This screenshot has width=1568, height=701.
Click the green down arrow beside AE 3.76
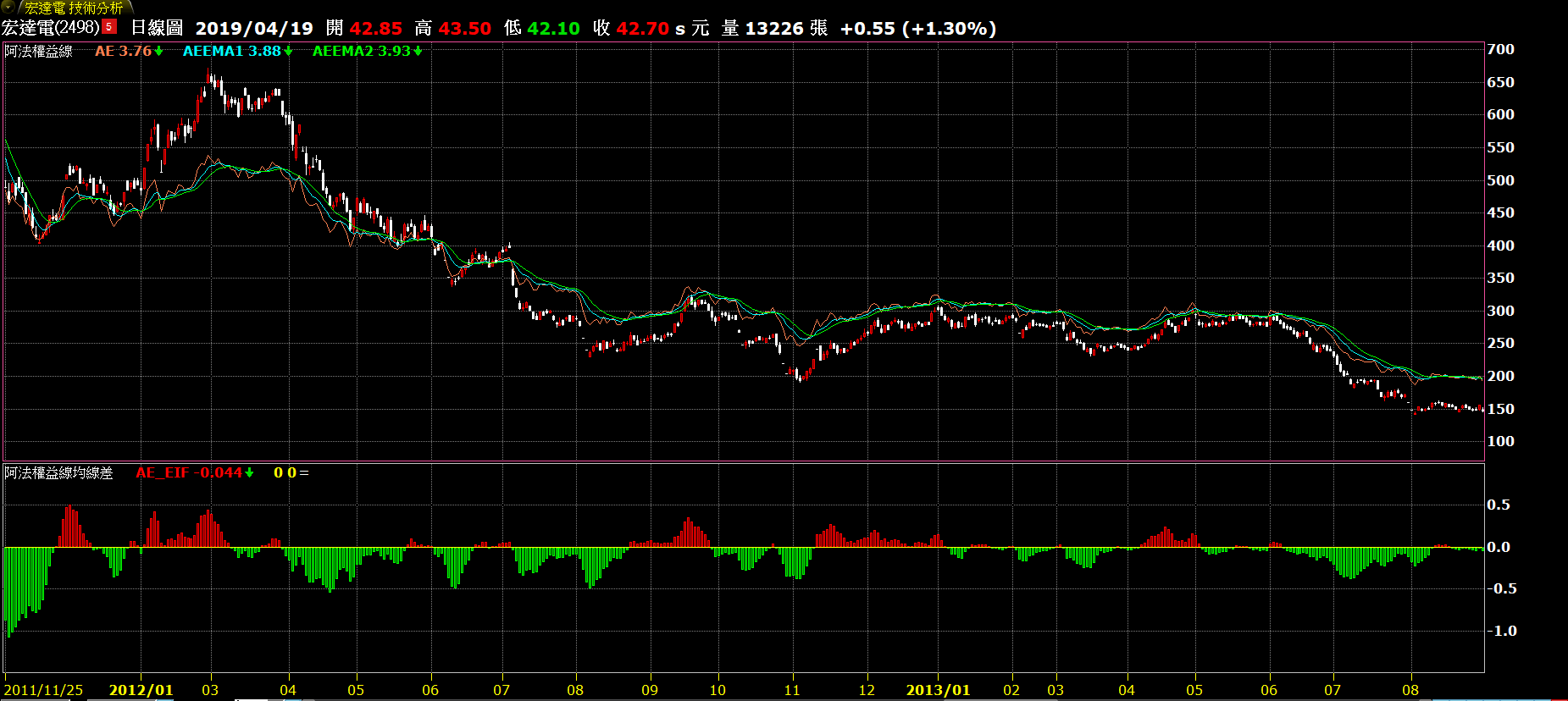coord(158,52)
